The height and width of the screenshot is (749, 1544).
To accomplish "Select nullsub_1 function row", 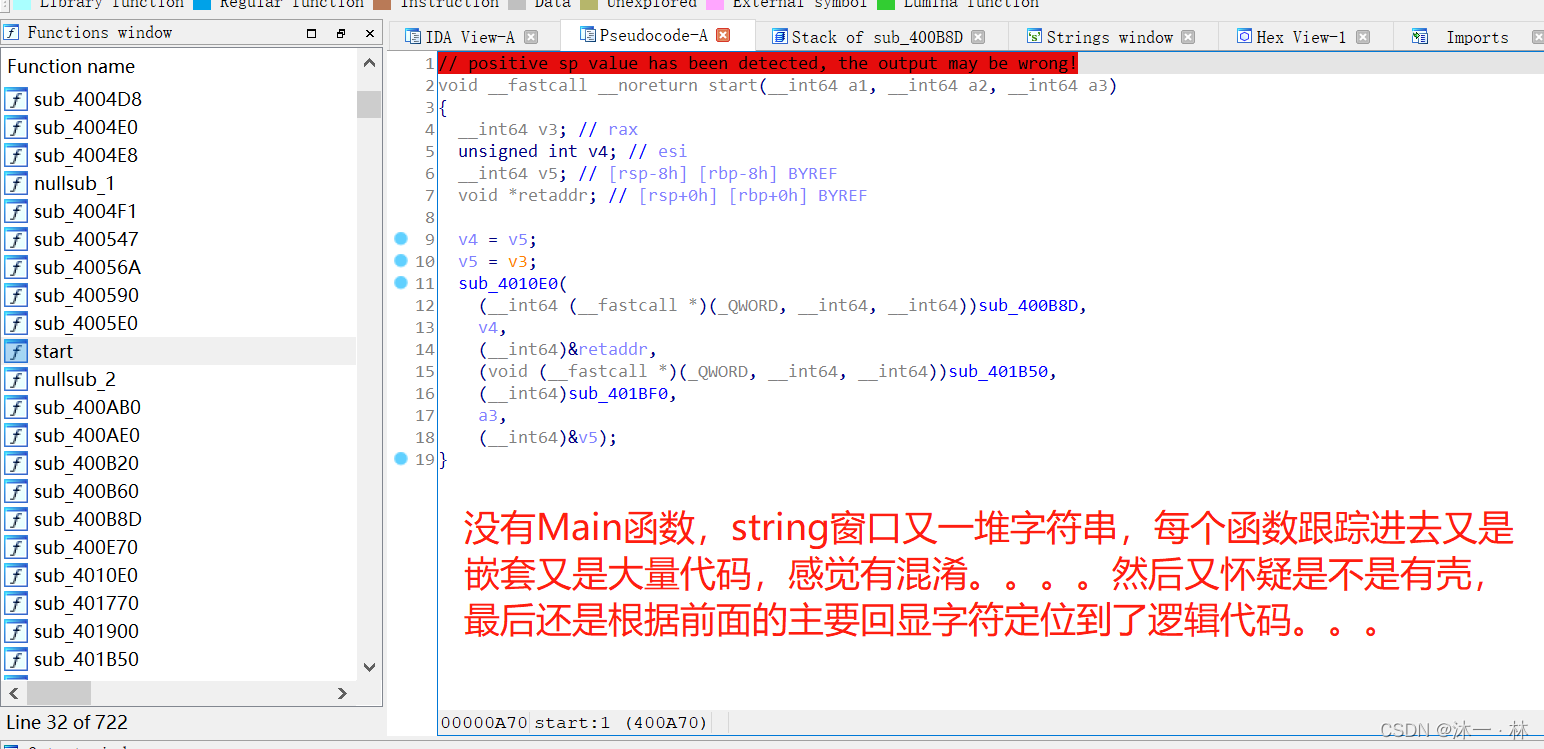I will coord(180,183).
